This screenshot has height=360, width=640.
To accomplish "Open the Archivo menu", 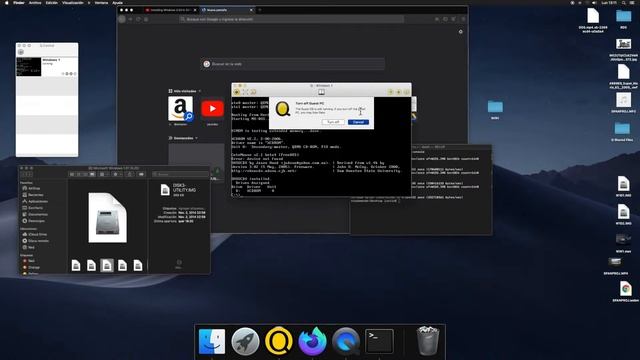I will click(x=35, y=2).
